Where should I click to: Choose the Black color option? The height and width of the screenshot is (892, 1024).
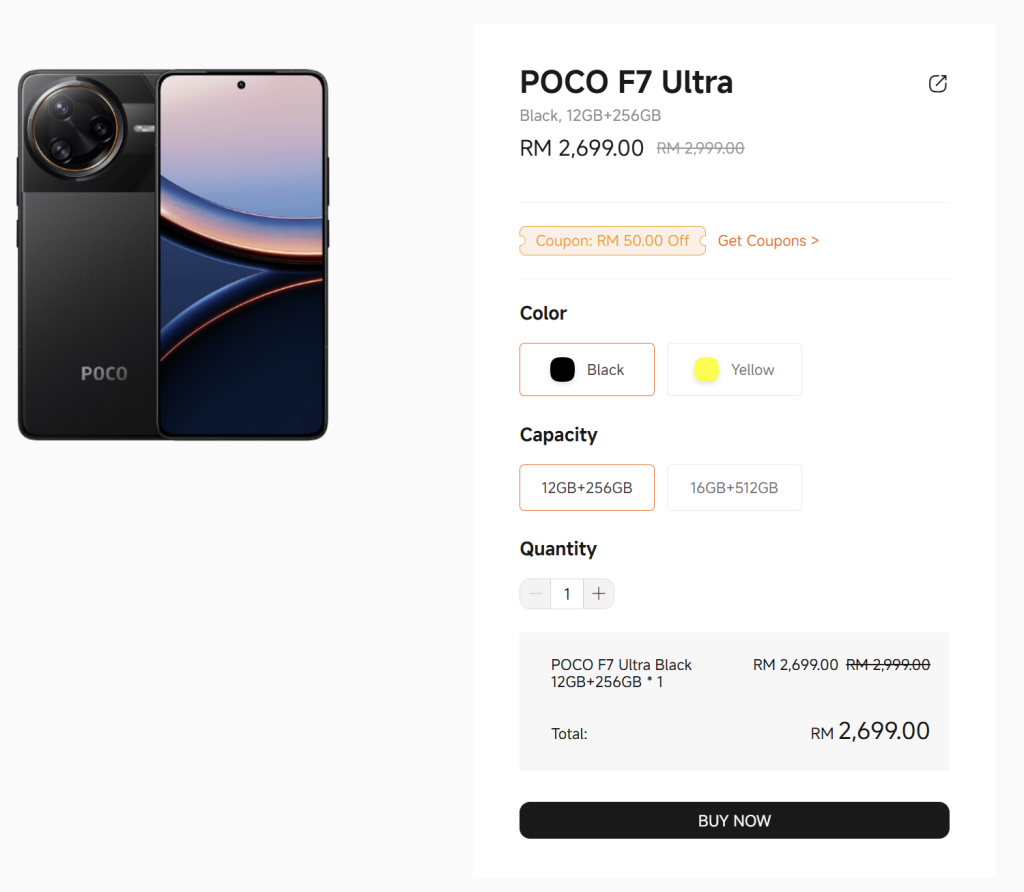[587, 370]
